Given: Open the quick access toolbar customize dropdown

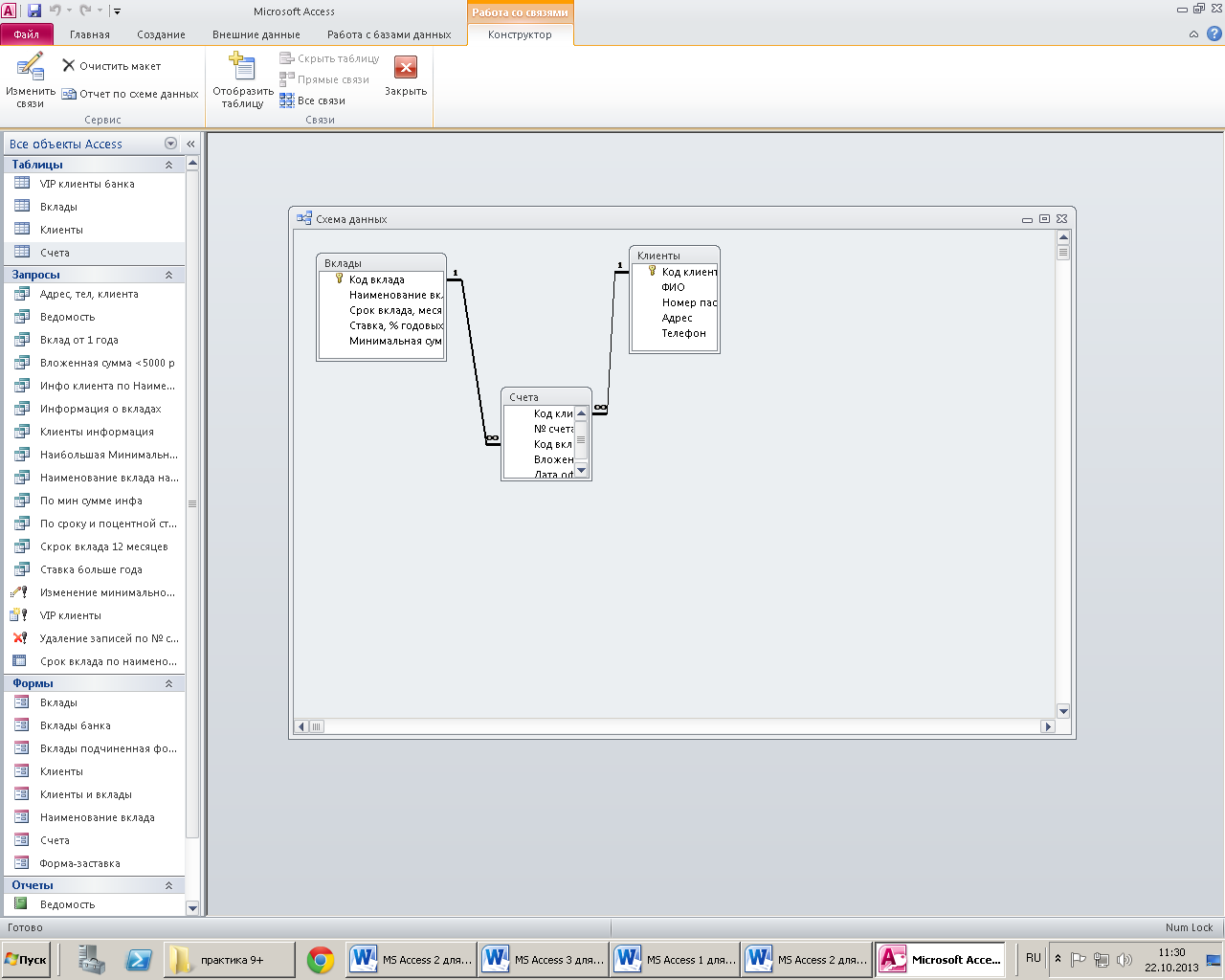Looking at the screenshot, I should [x=117, y=11].
